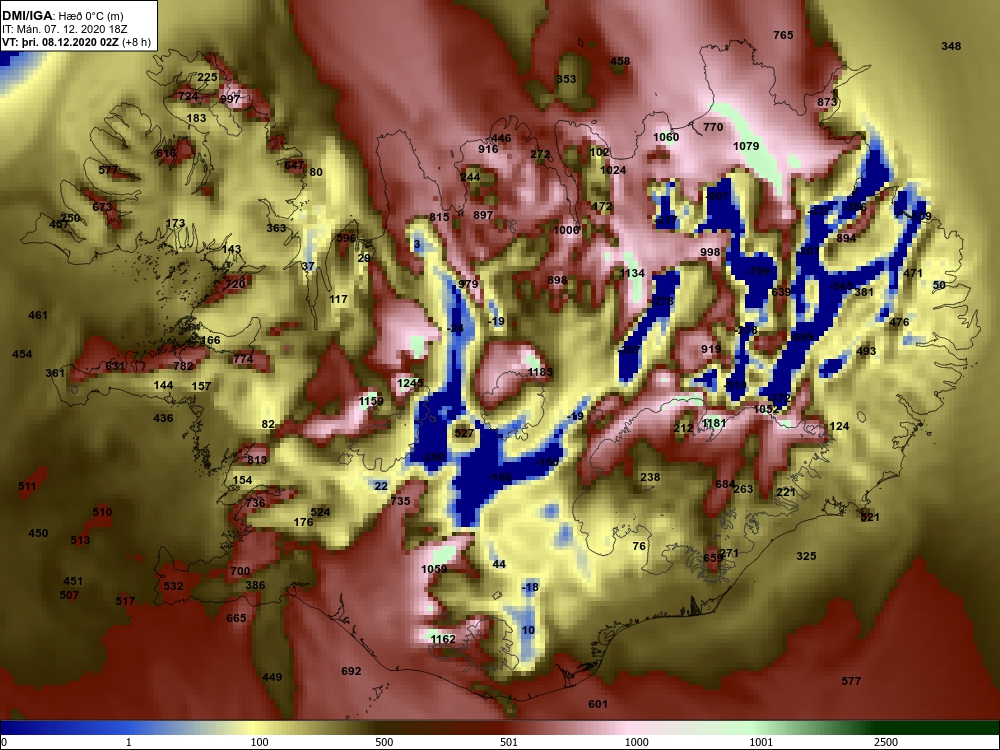Click the map value '647'
This screenshot has height=750, width=1000.
tap(294, 165)
